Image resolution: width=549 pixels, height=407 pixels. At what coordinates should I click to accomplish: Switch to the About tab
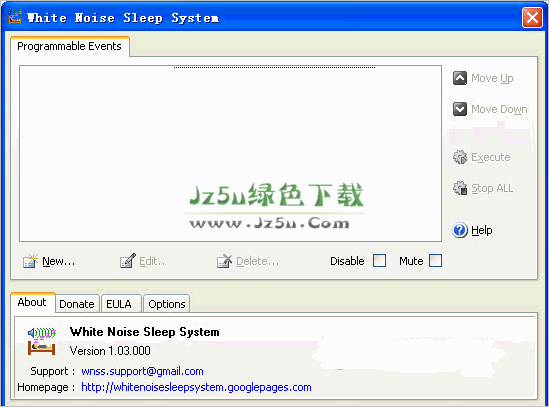pos(32,302)
